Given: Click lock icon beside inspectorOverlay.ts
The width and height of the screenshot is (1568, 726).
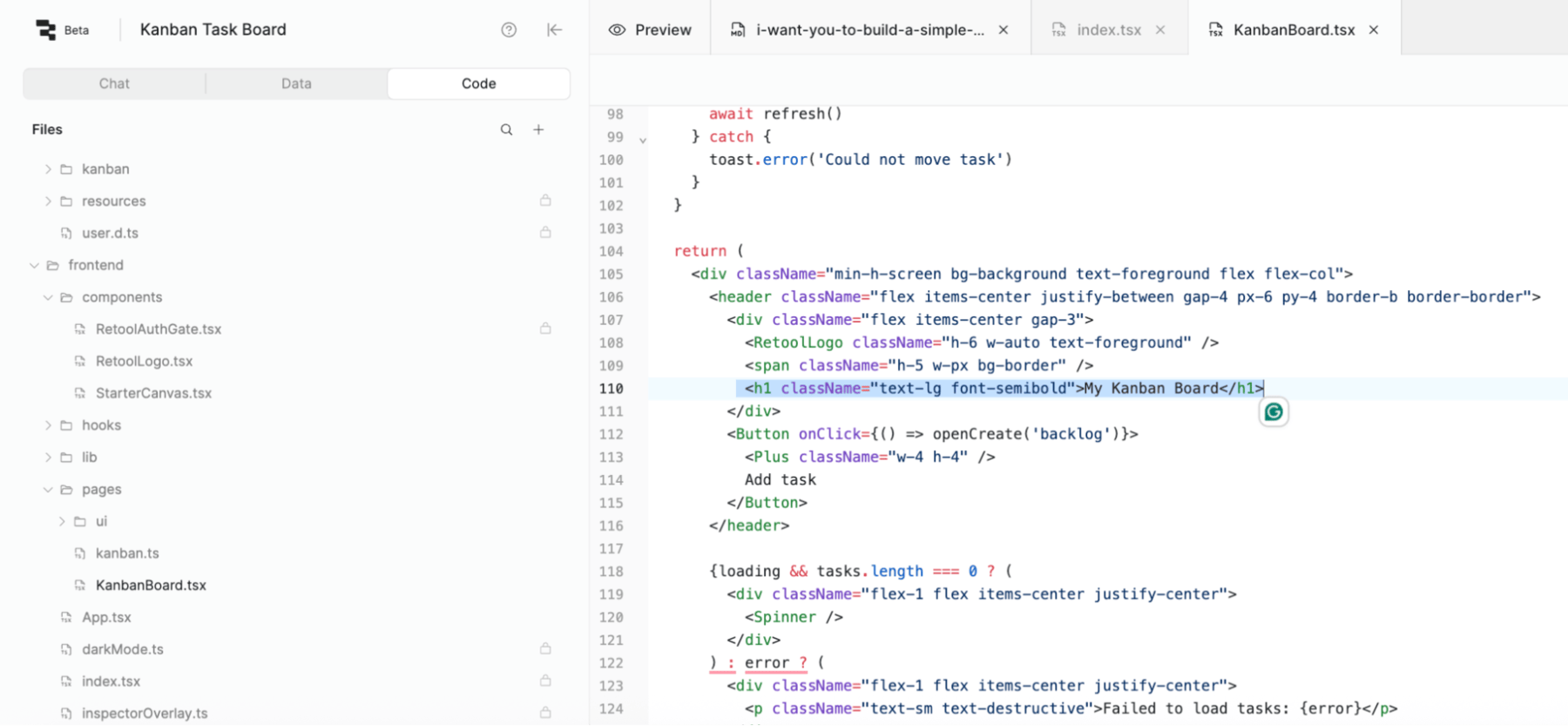Looking at the screenshot, I should pos(545,713).
